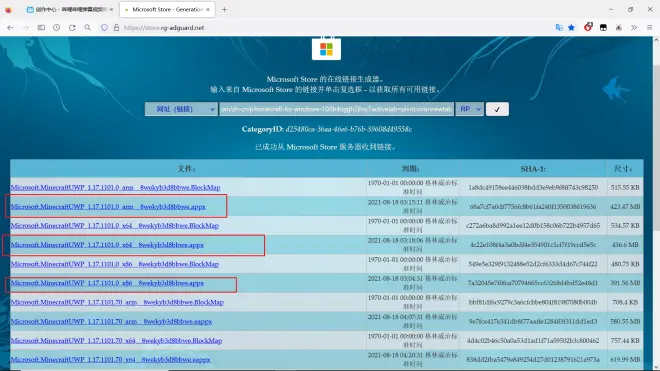Click the 423.47 MB size cell
Viewport: 660px width, 371px height.
coord(625,206)
